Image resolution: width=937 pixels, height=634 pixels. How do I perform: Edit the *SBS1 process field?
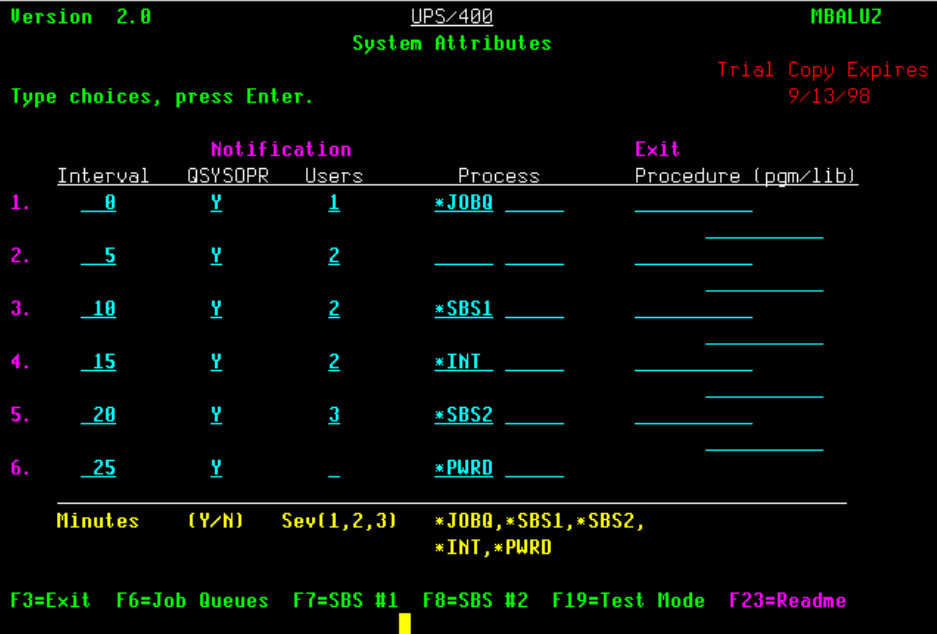pos(464,309)
